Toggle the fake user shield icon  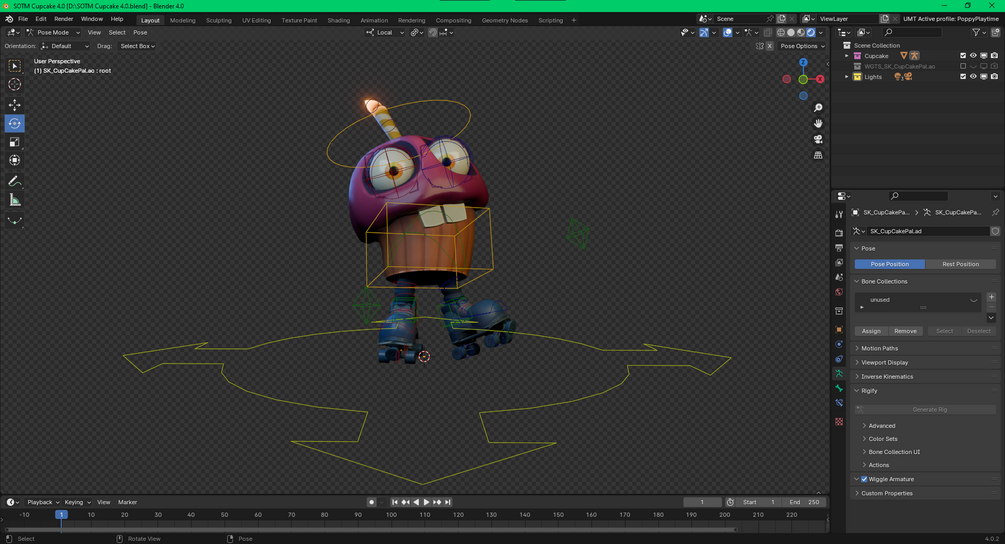click(x=995, y=231)
